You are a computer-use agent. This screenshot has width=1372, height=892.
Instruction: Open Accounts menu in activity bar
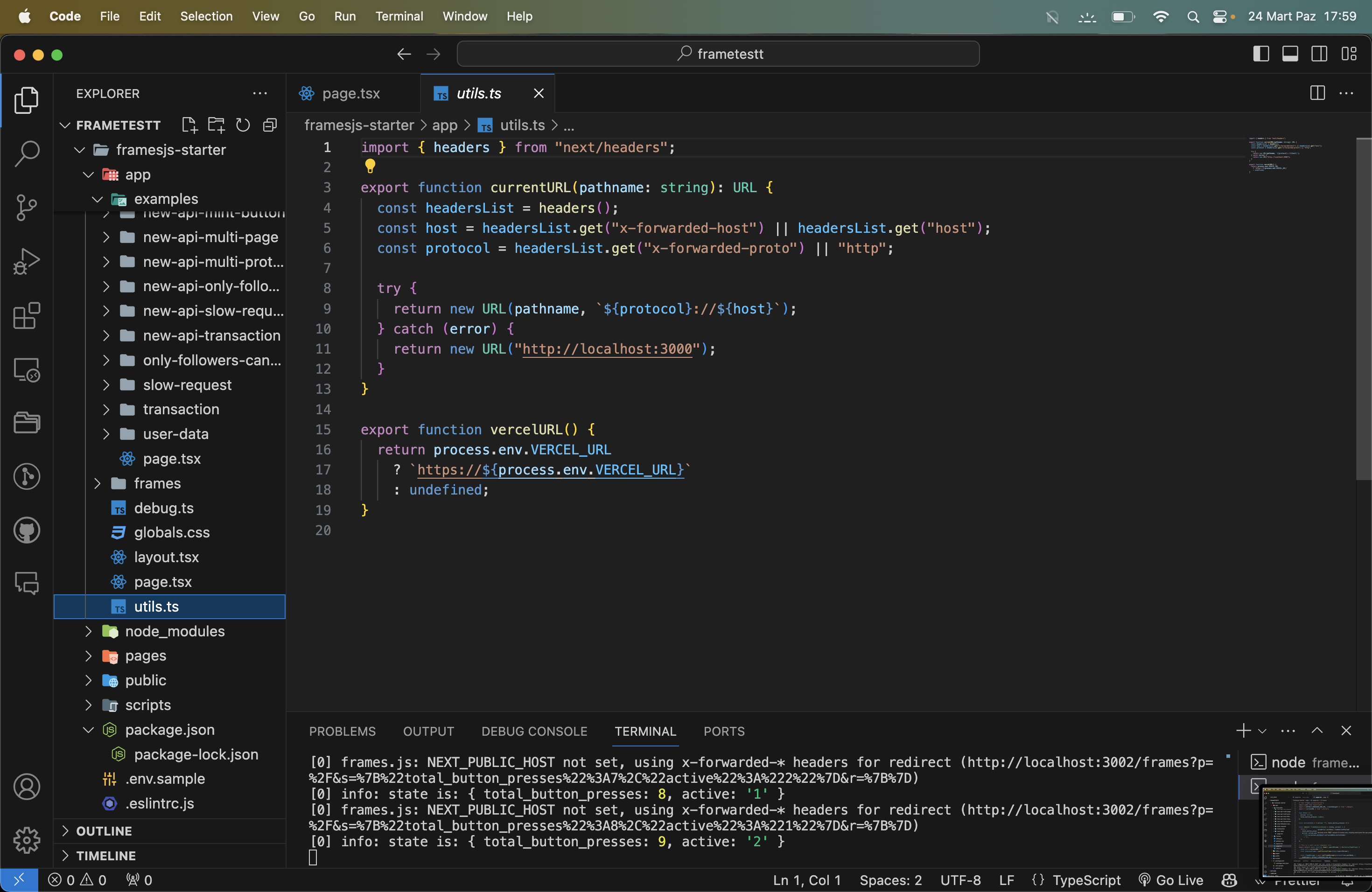[27, 787]
